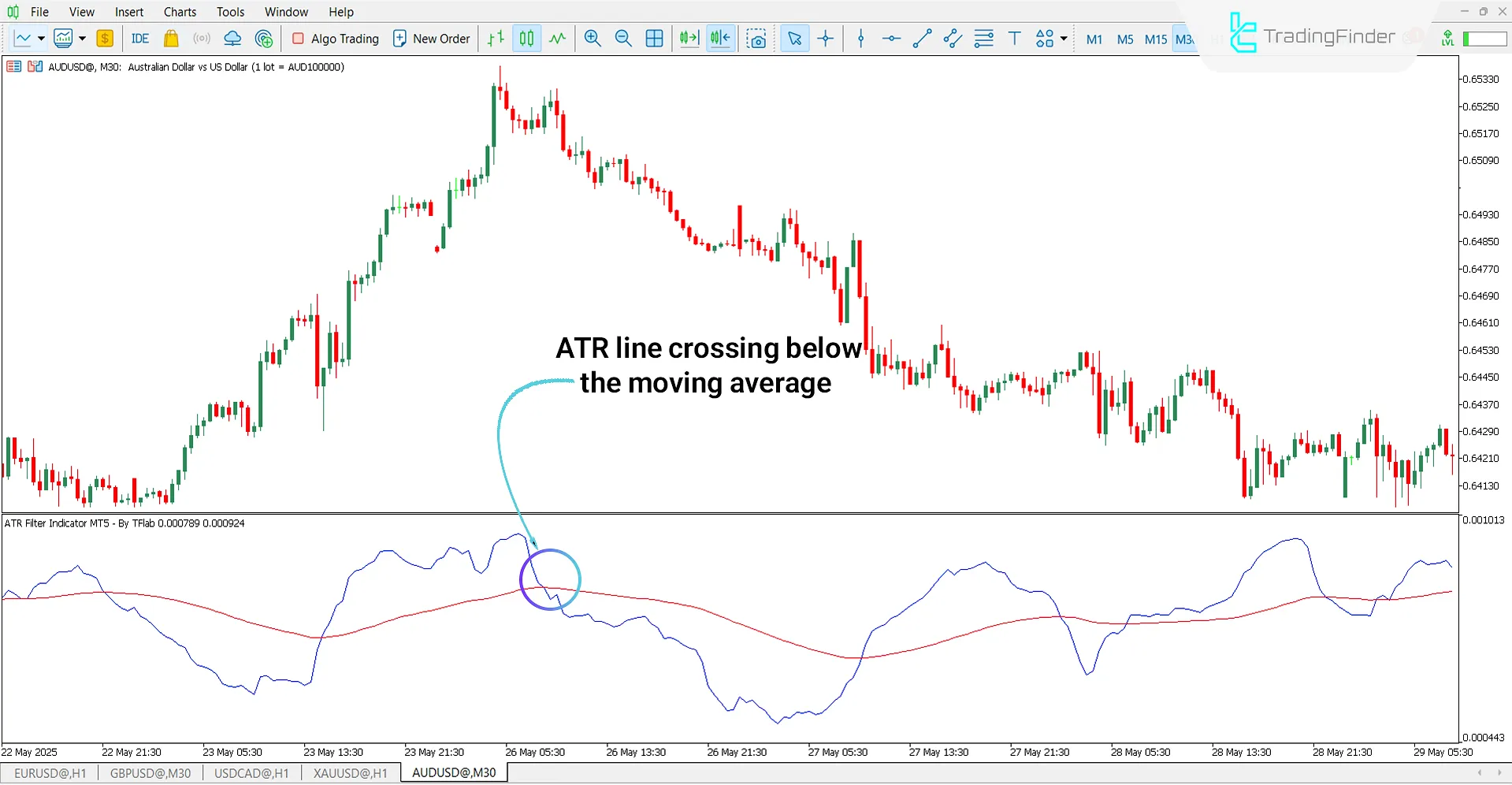Open the Help menu
This screenshot has height=785, width=1512.
point(341,12)
